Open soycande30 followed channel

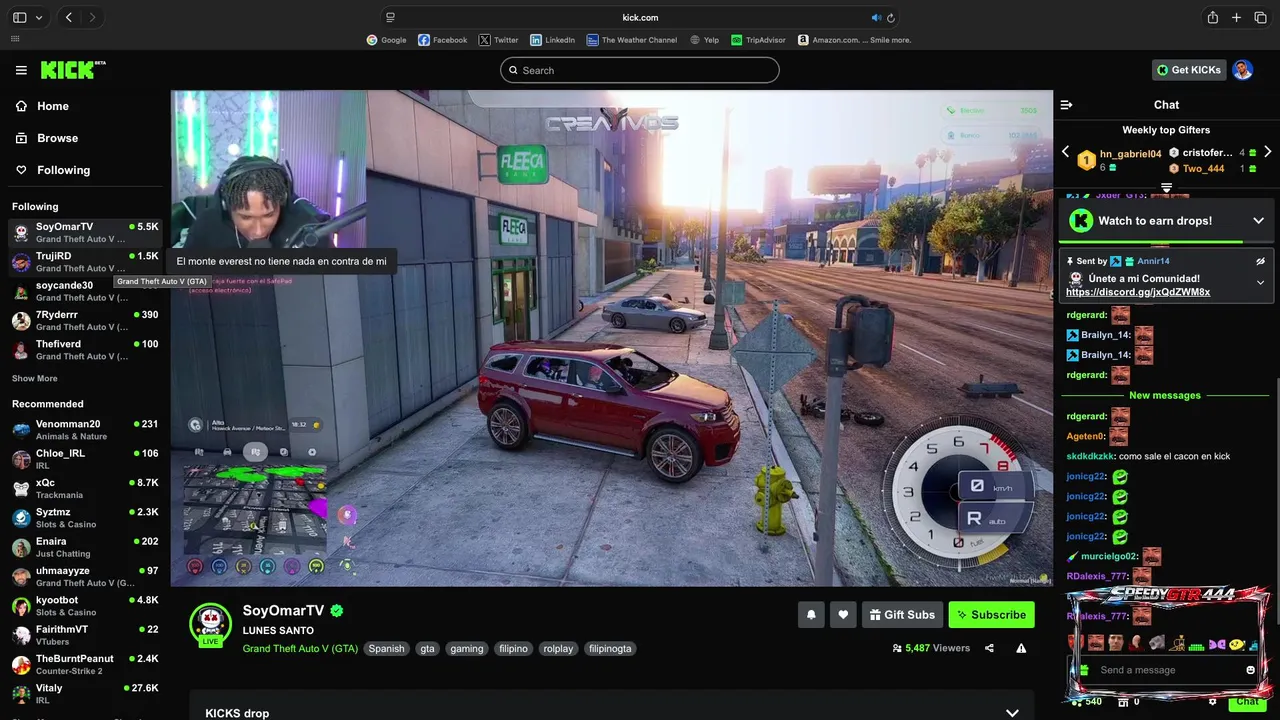[x=85, y=291]
